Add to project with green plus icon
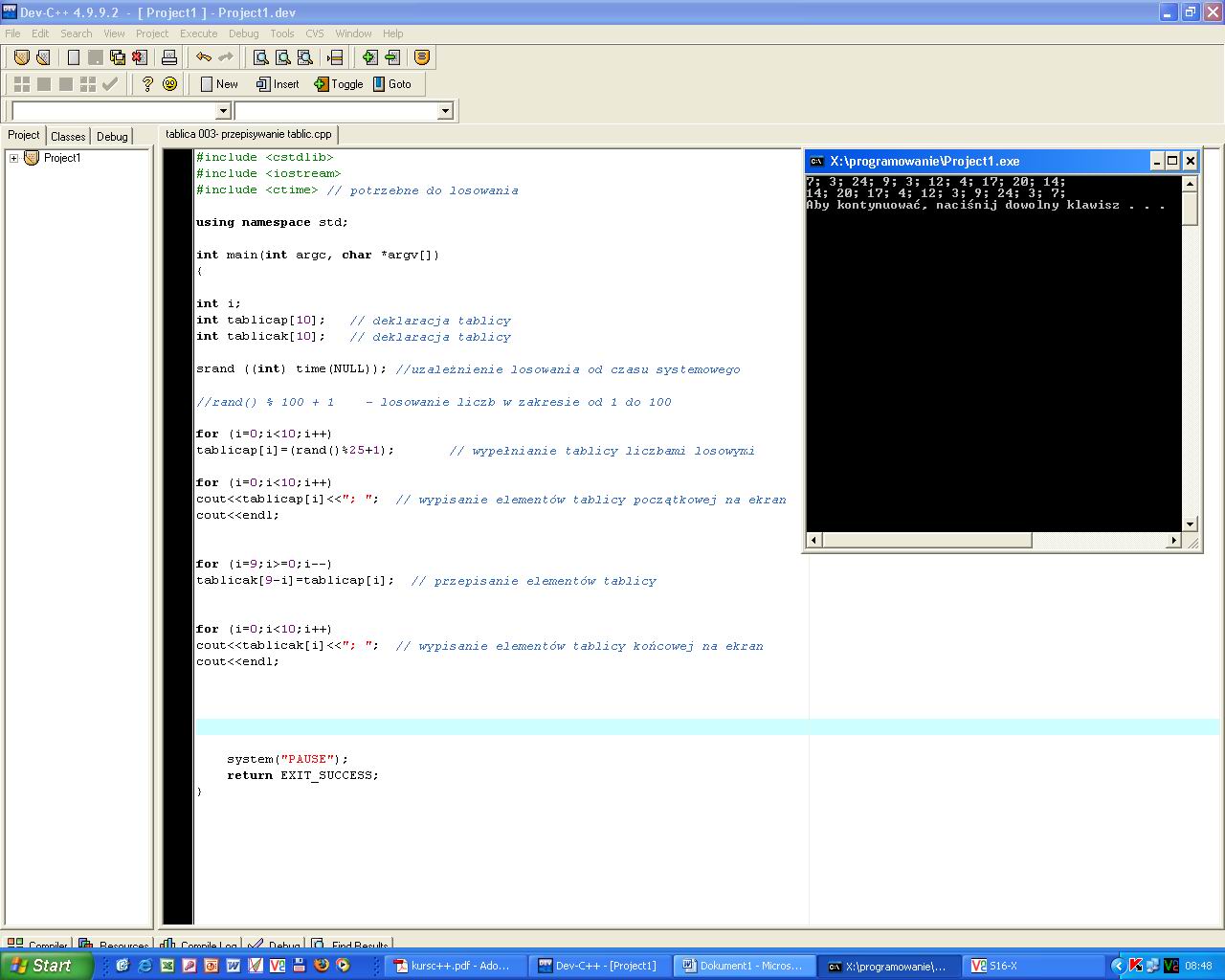Screen dimensions: 1225x980 (369, 57)
